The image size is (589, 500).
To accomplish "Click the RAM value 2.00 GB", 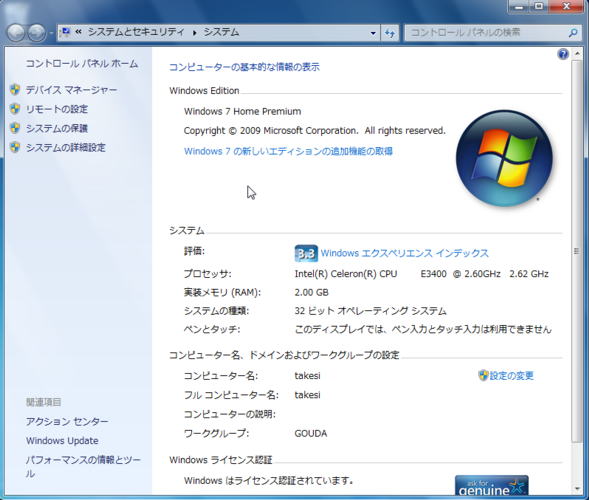I will [x=311, y=292].
